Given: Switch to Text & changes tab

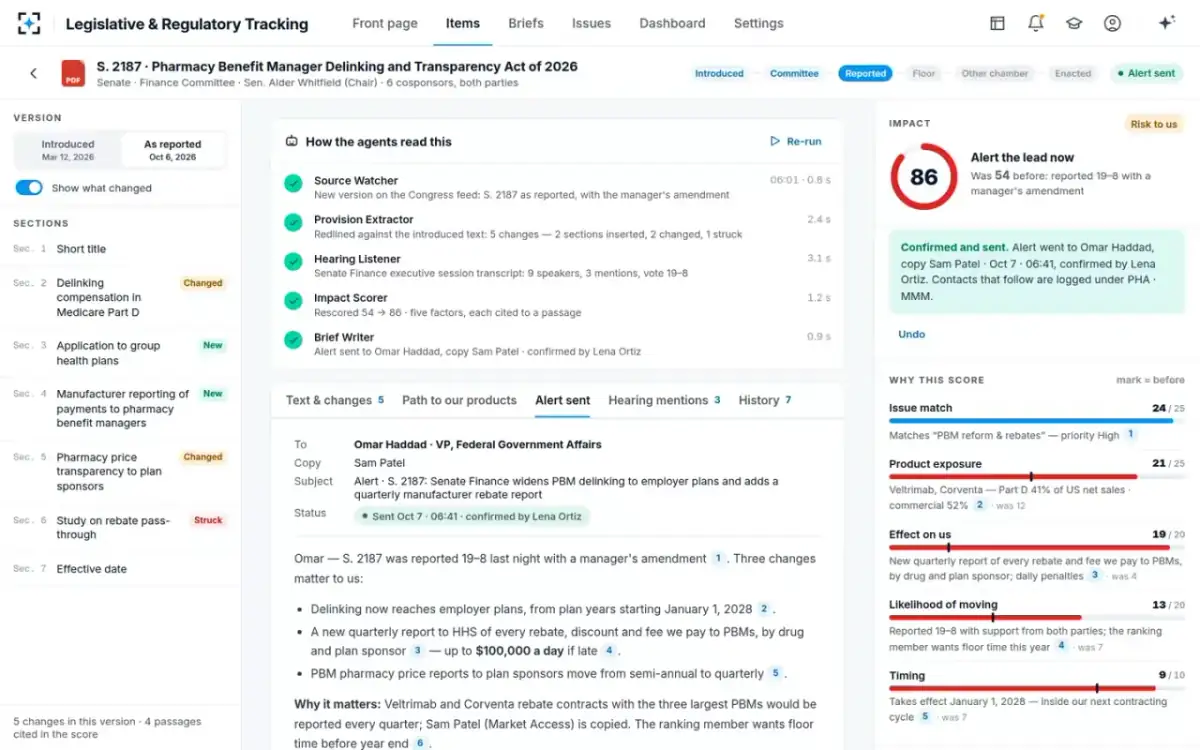Looking at the screenshot, I should [335, 400].
